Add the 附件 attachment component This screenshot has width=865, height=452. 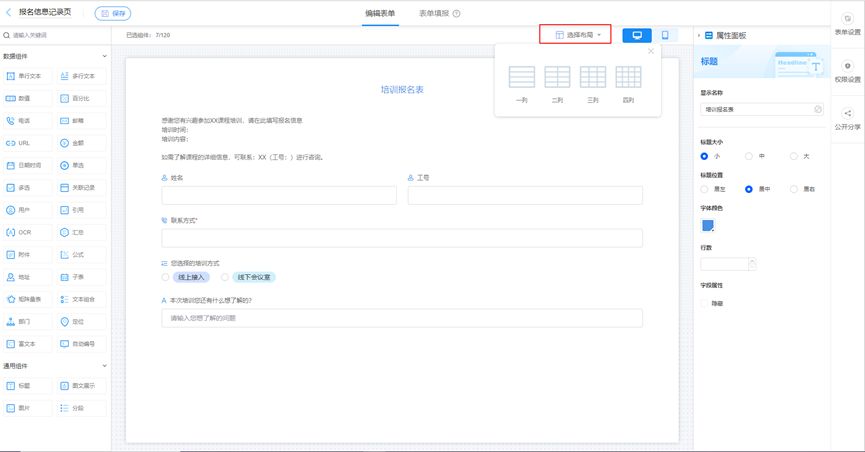(x=26, y=255)
